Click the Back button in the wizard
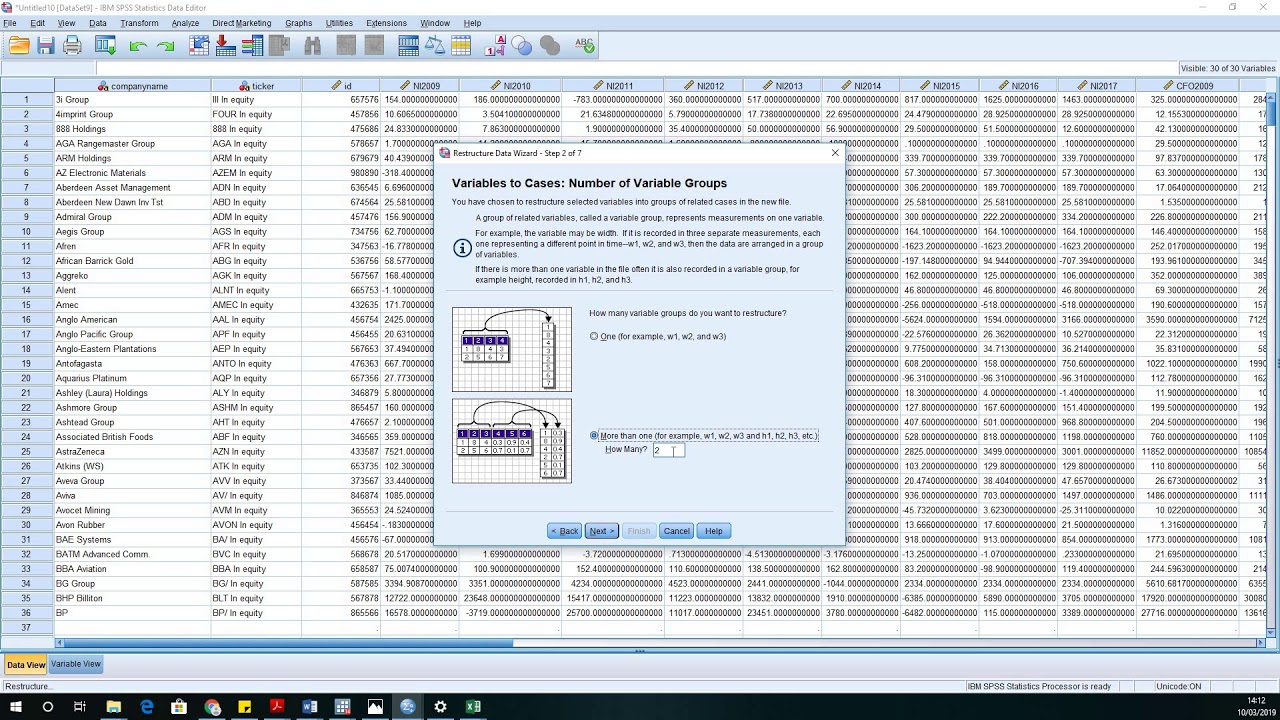The image size is (1280, 720). (x=565, y=531)
